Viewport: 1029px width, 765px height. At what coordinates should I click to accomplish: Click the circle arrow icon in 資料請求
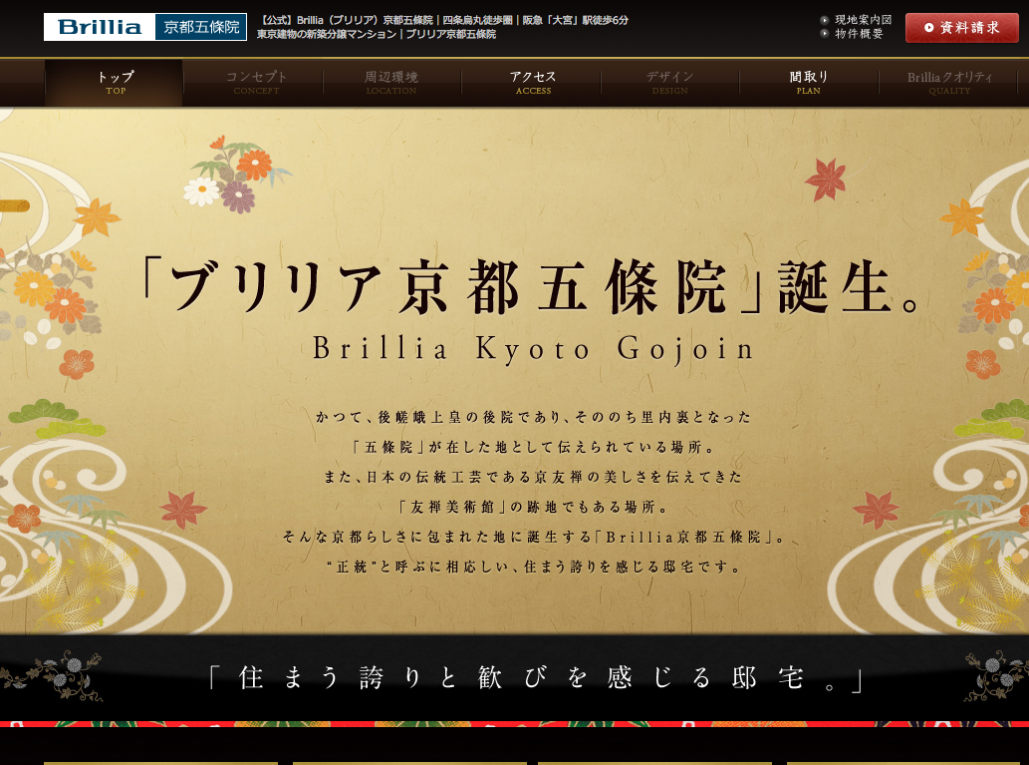(x=929, y=28)
